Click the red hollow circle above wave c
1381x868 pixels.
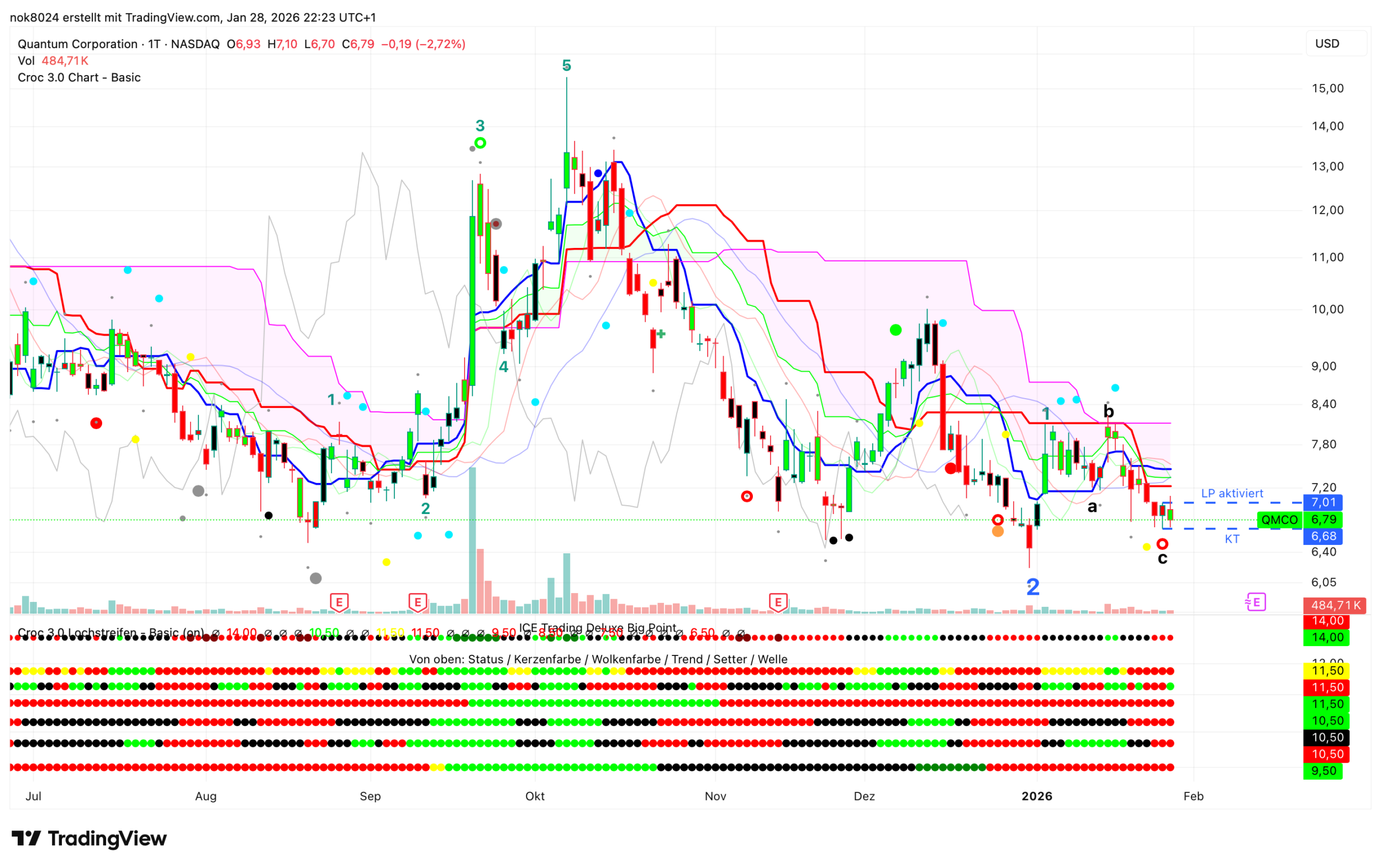(1162, 544)
